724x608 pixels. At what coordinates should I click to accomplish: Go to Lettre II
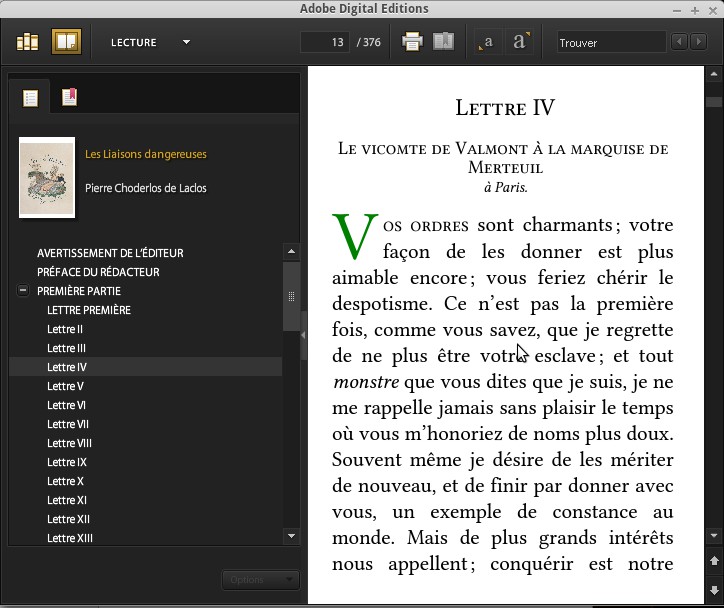pos(65,329)
